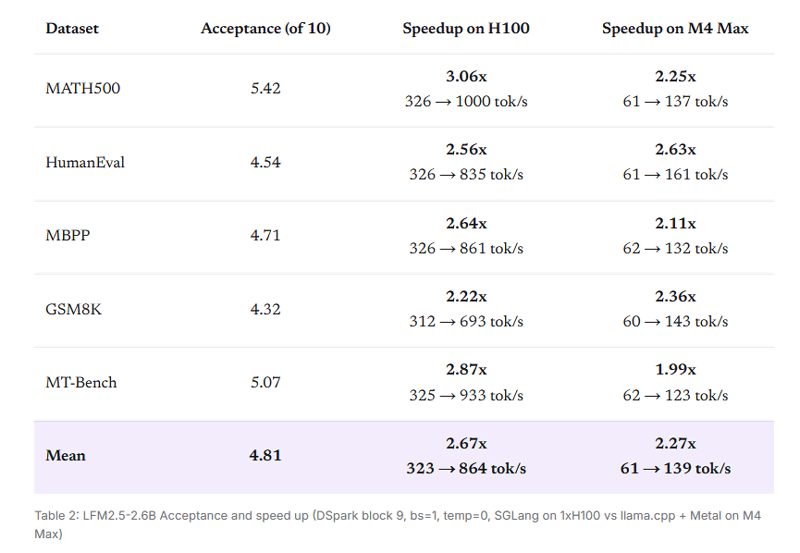Click the 60 → 143 tok/s text
Screen dimensions: 800x553
(675, 321)
